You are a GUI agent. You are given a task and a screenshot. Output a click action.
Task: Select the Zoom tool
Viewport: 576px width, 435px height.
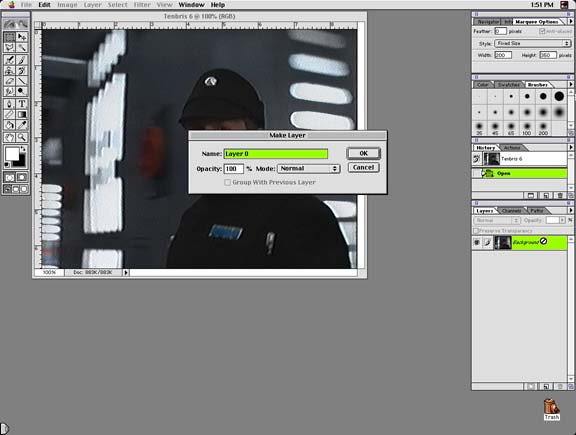(22, 137)
